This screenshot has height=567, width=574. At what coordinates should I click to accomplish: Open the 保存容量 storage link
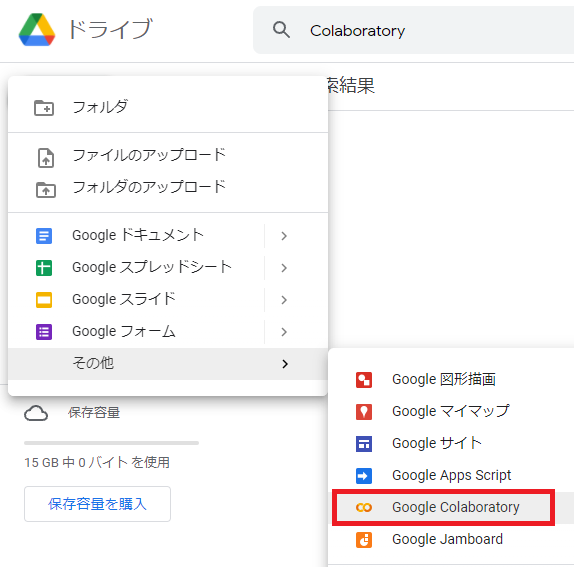point(94,413)
